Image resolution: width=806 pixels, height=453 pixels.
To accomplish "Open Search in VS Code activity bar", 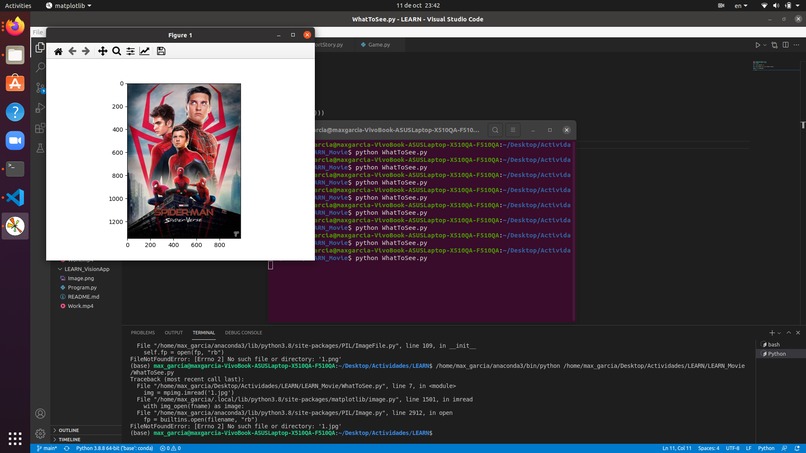I will 40,67.
